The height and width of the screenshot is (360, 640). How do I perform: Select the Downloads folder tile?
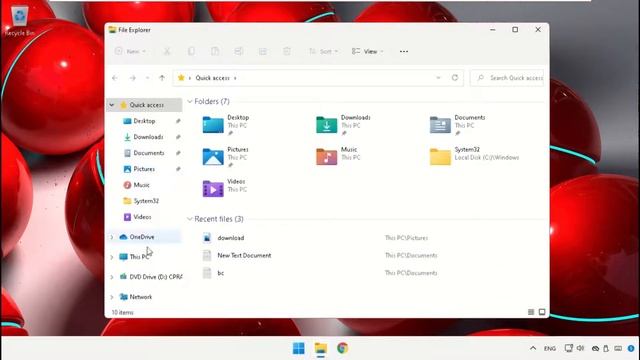tap(343, 125)
